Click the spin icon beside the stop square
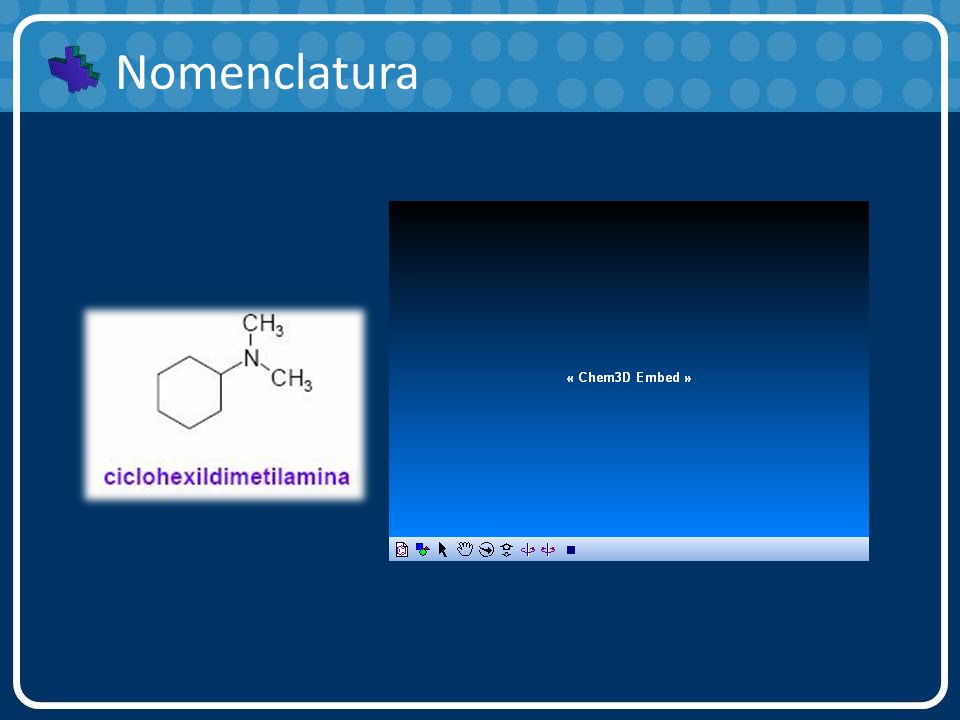 pyautogui.click(x=548, y=550)
